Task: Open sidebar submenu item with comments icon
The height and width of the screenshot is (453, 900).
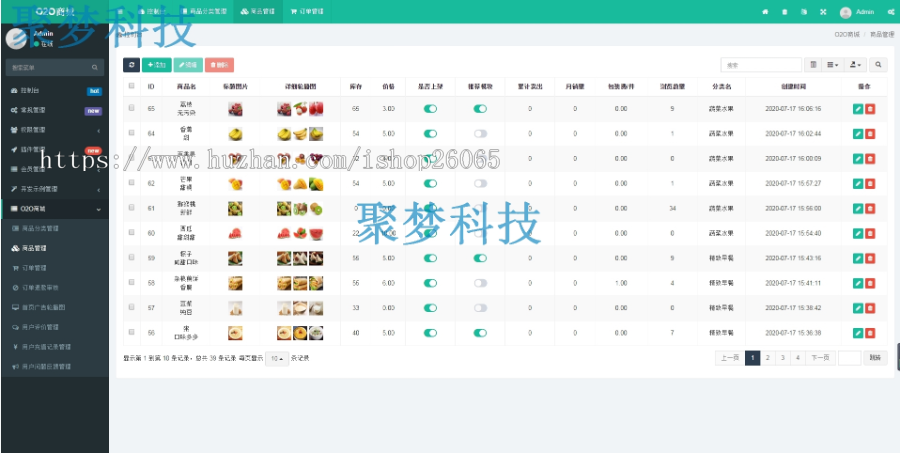Action: coord(55,327)
